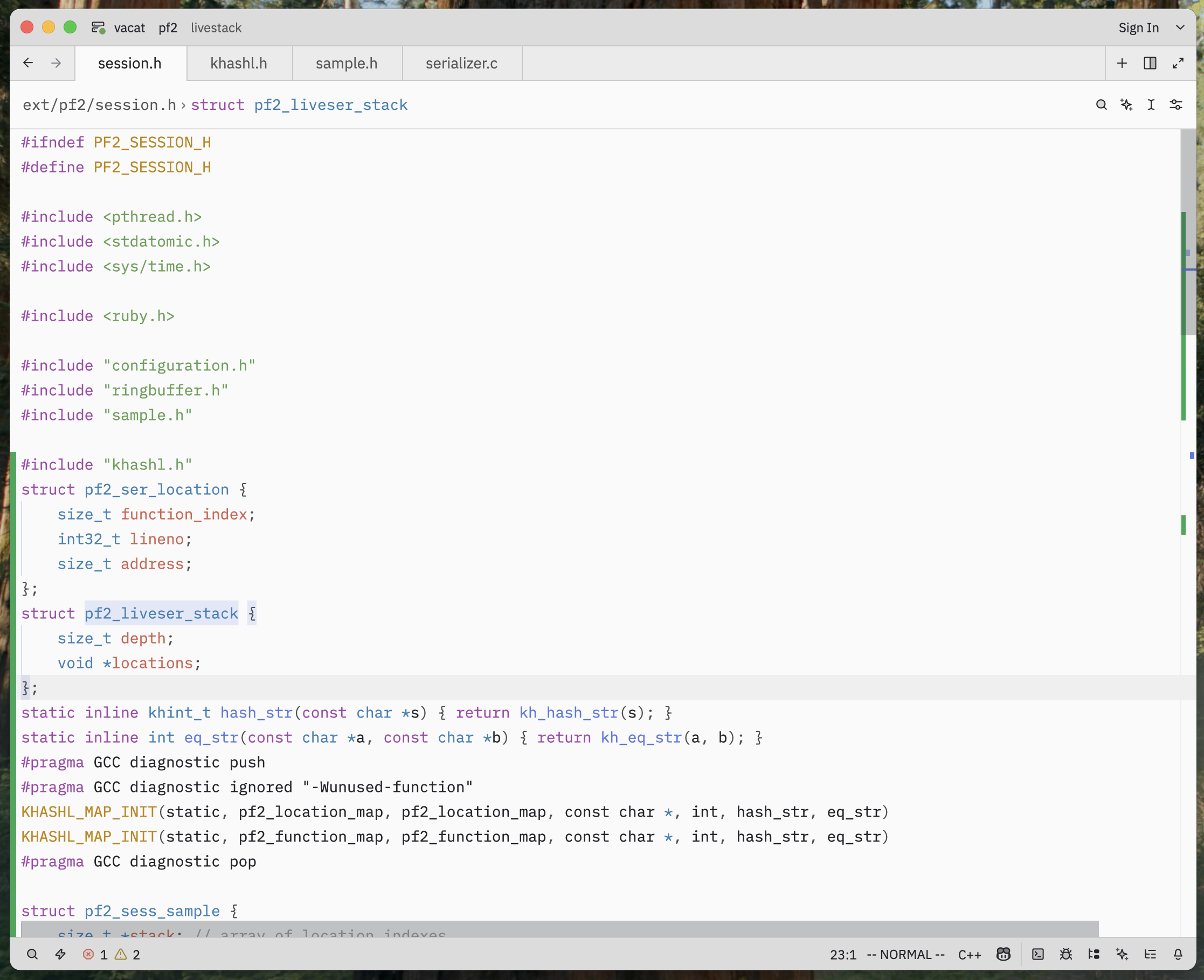
Task: Open the AI assistant sparkle icon in status bar
Action: (1122, 955)
